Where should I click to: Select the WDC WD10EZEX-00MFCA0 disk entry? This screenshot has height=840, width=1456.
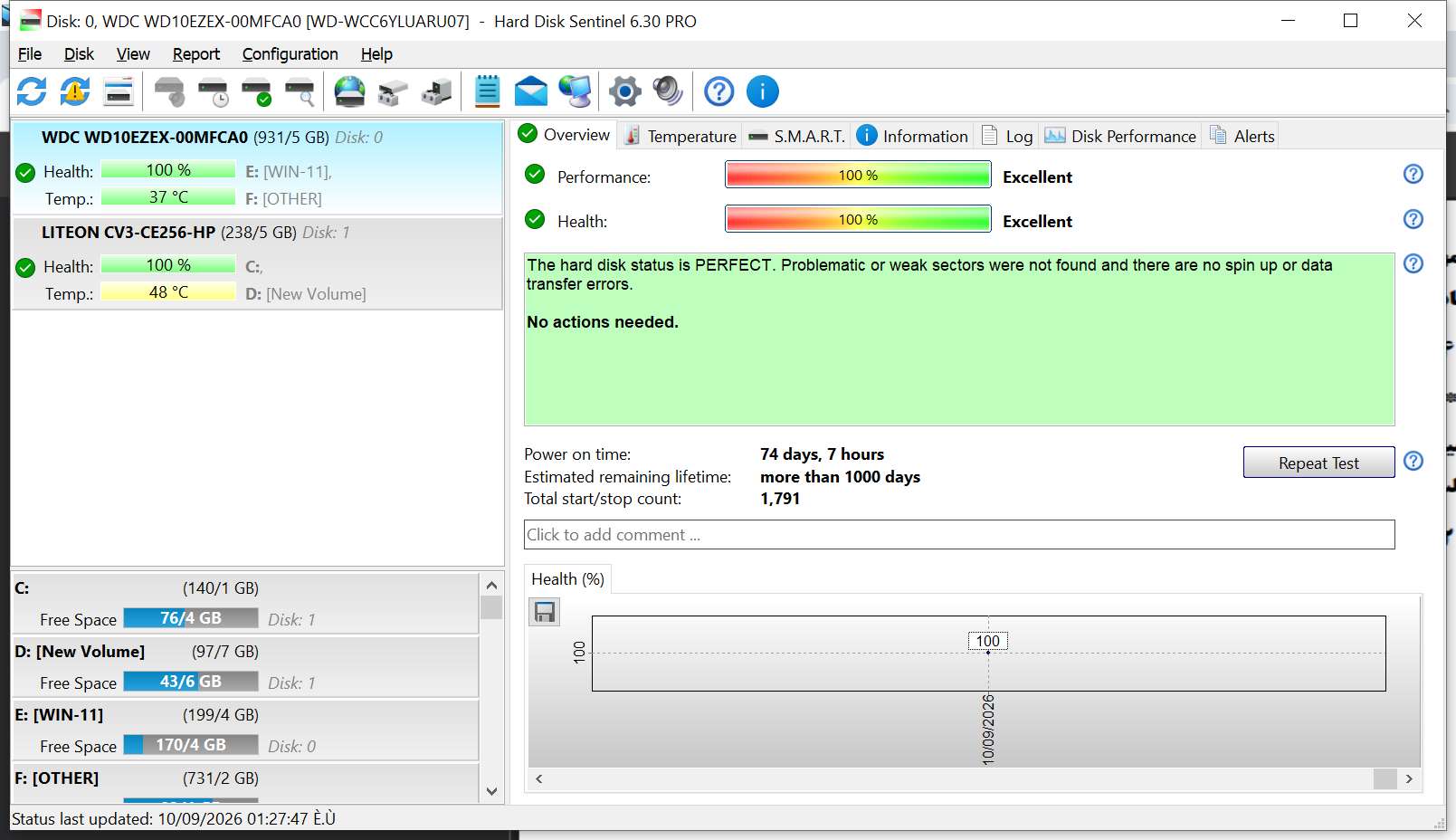257,167
